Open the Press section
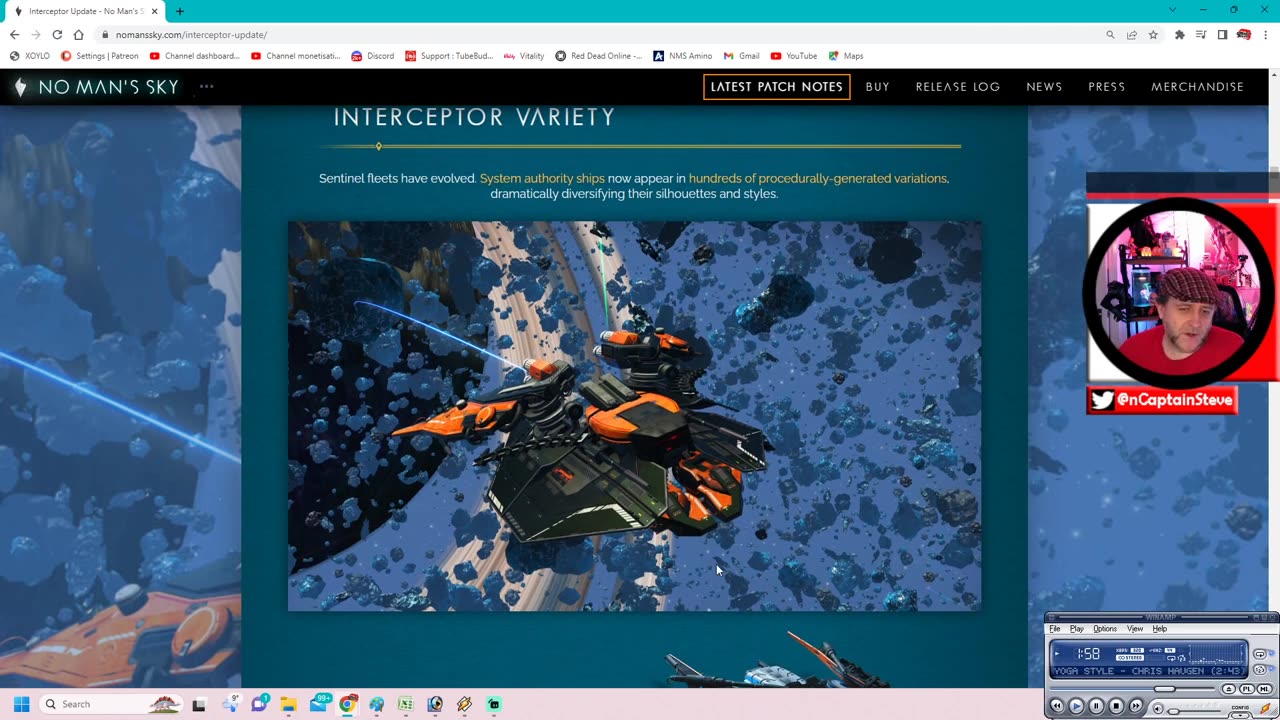The height and width of the screenshot is (720, 1280). coord(1106,87)
